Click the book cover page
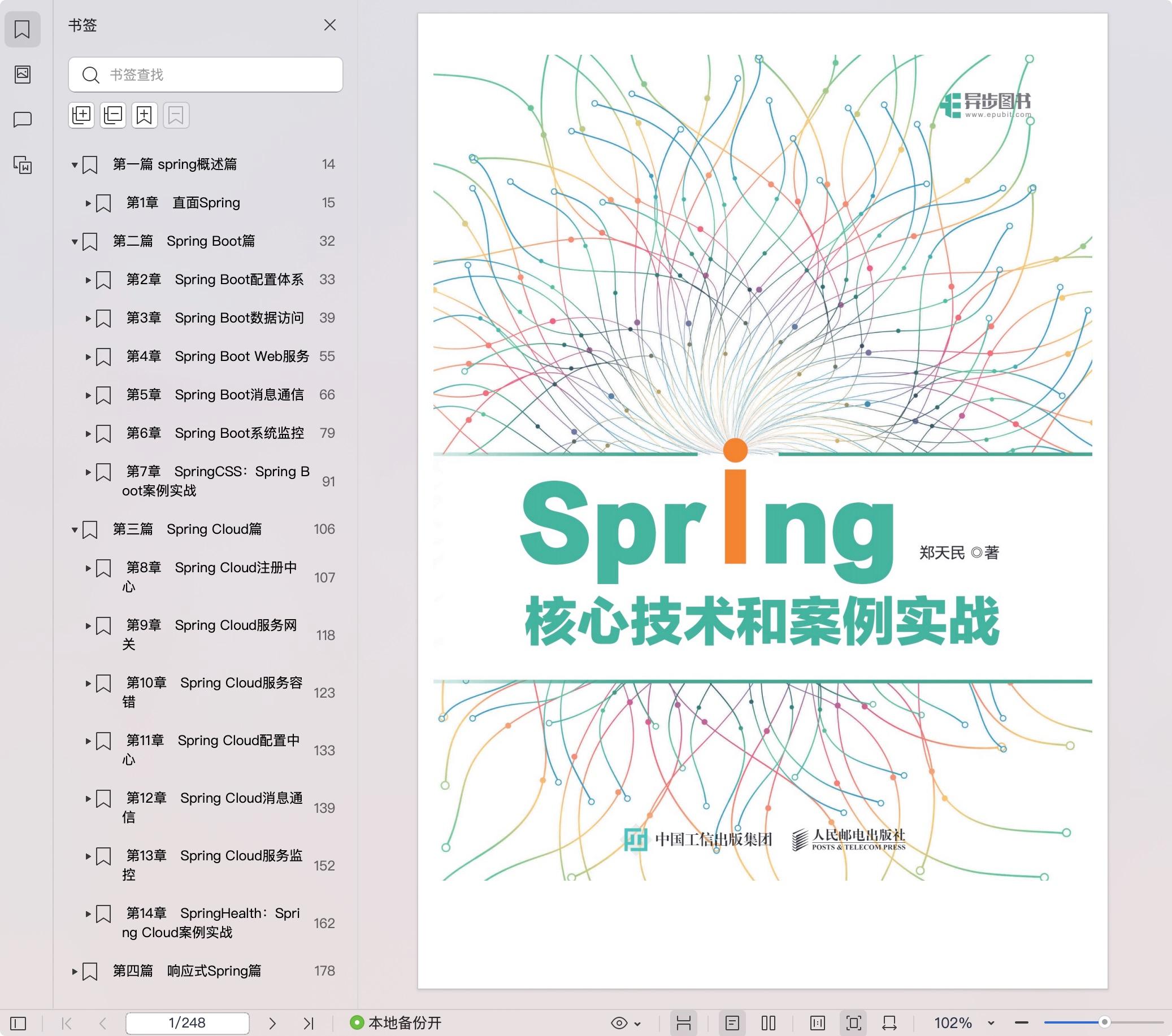The image size is (1172, 1036). tap(763, 500)
